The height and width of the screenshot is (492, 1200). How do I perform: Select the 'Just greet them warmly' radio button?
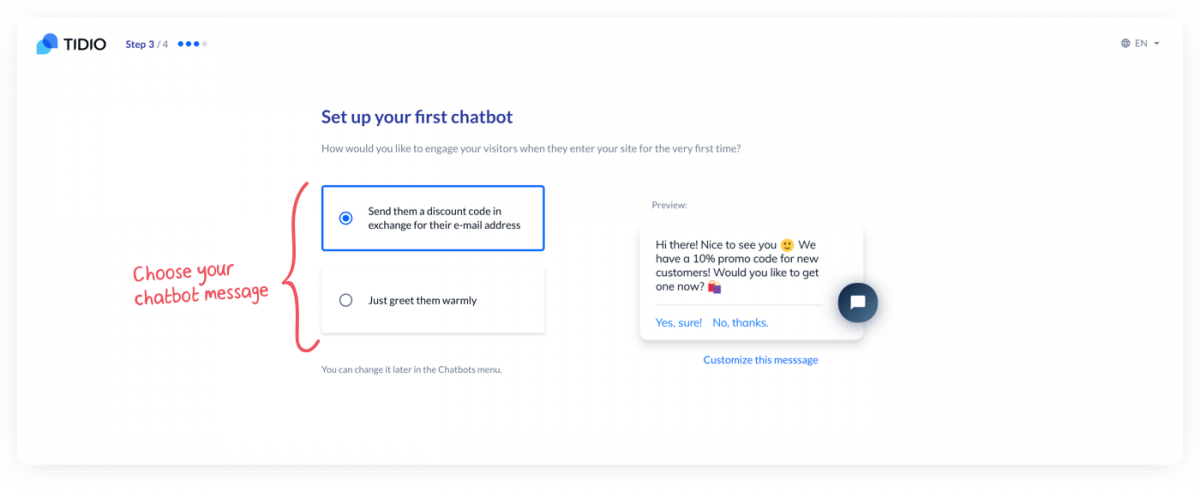(x=346, y=300)
